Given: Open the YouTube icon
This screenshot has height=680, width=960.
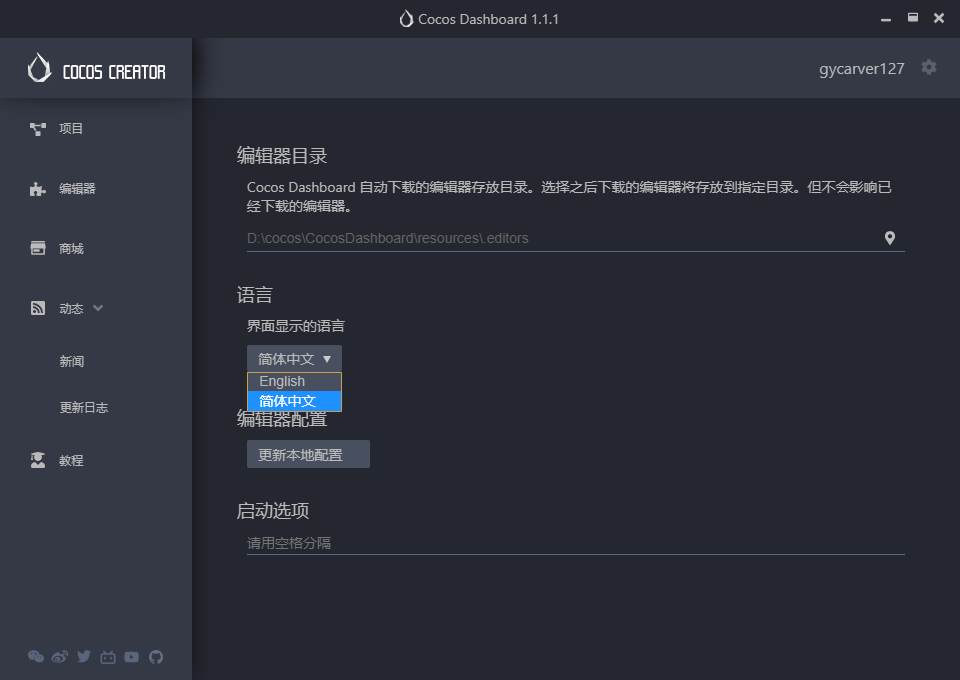Looking at the screenshot, I should [132, 657].
